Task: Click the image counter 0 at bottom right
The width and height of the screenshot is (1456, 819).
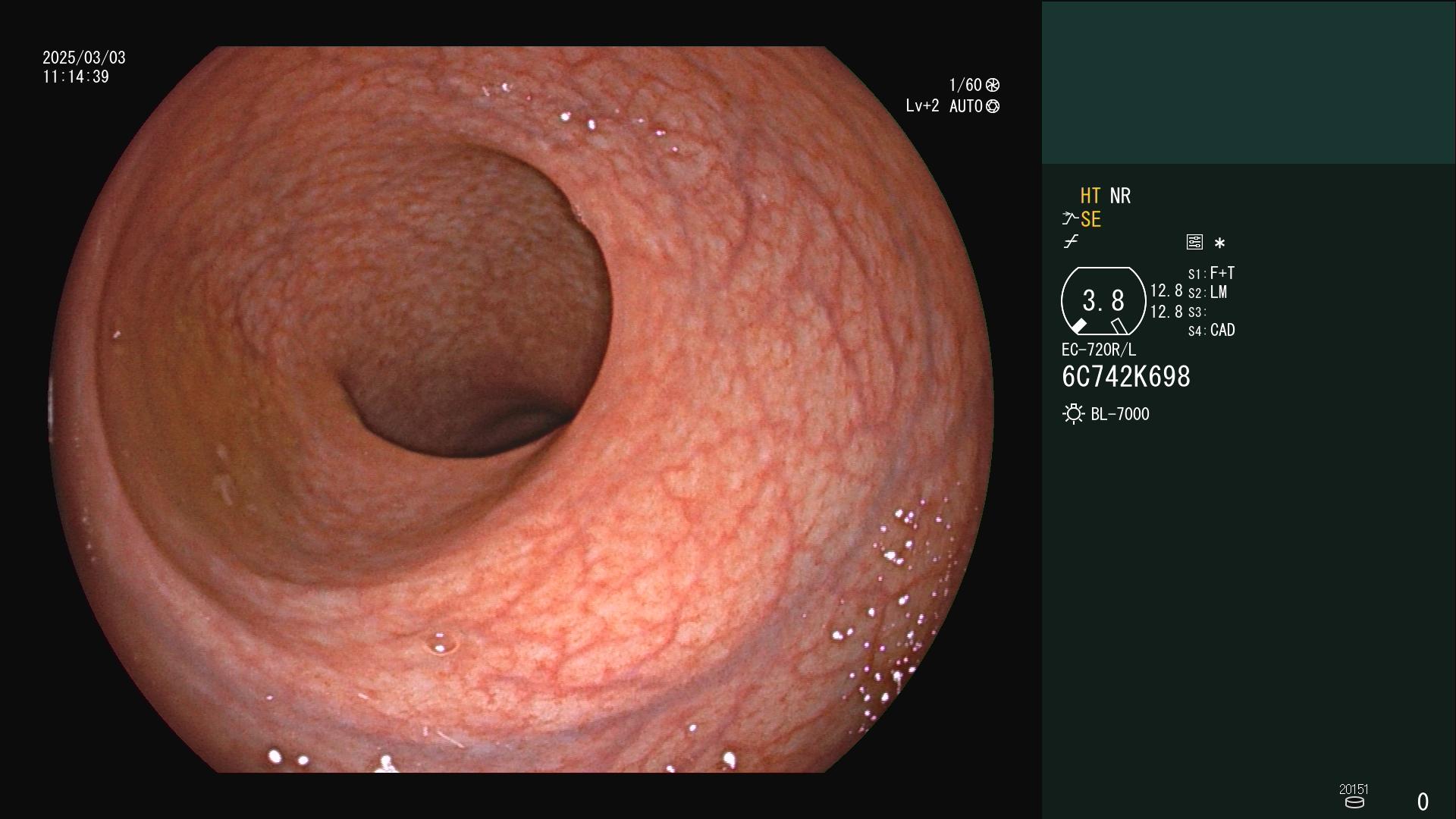Action: pyautogui.click(x=1423, y=802)
